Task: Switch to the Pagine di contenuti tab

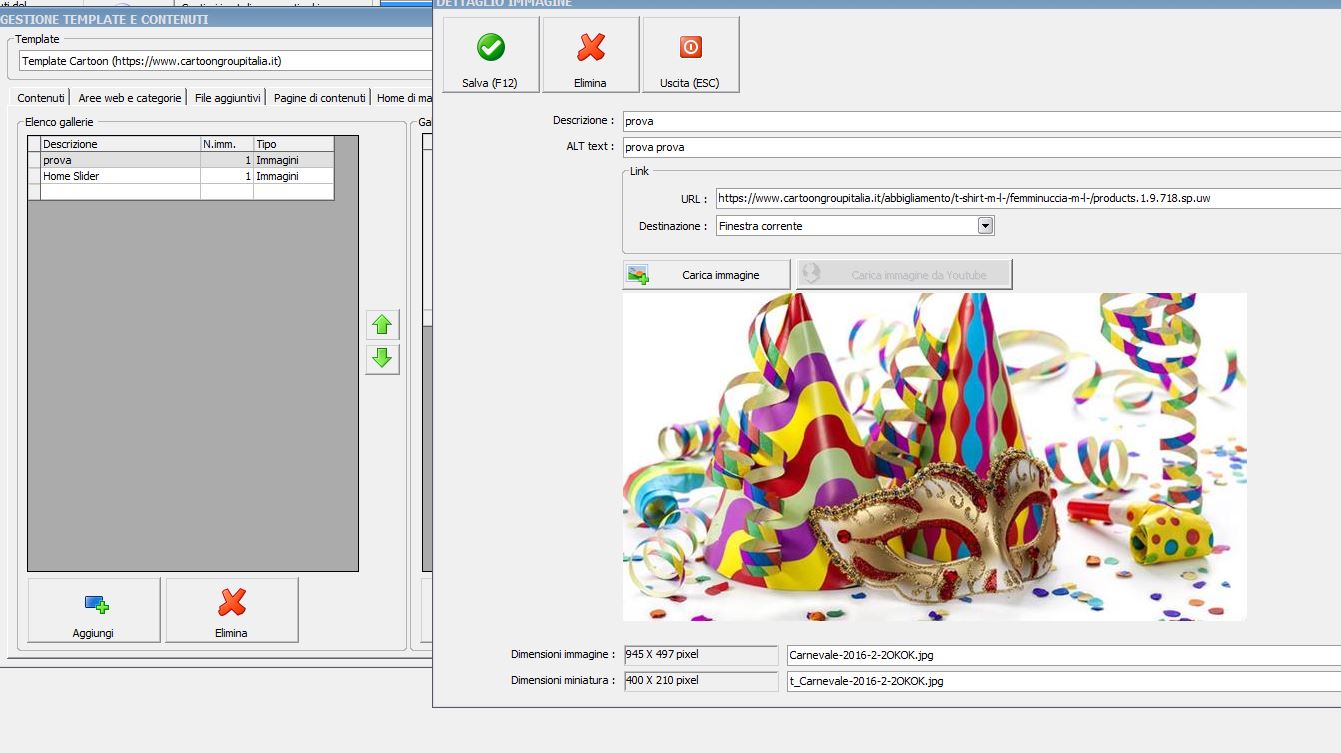Action: (319, 98)
